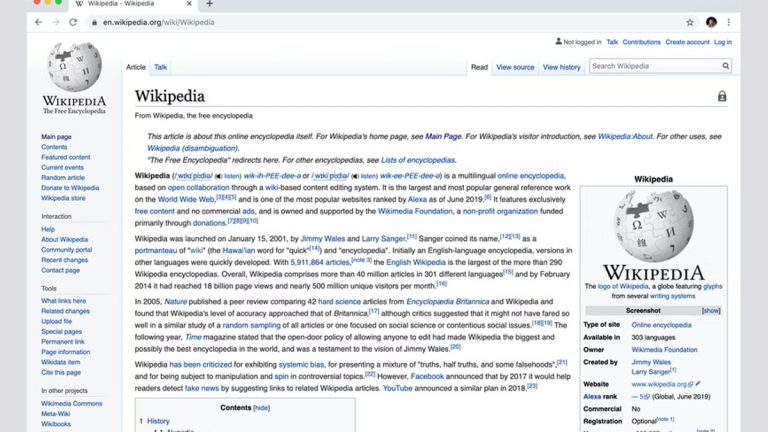Open Featured content in the sidebar
This screenshot has height=432, width=768.
coord(66,157)
